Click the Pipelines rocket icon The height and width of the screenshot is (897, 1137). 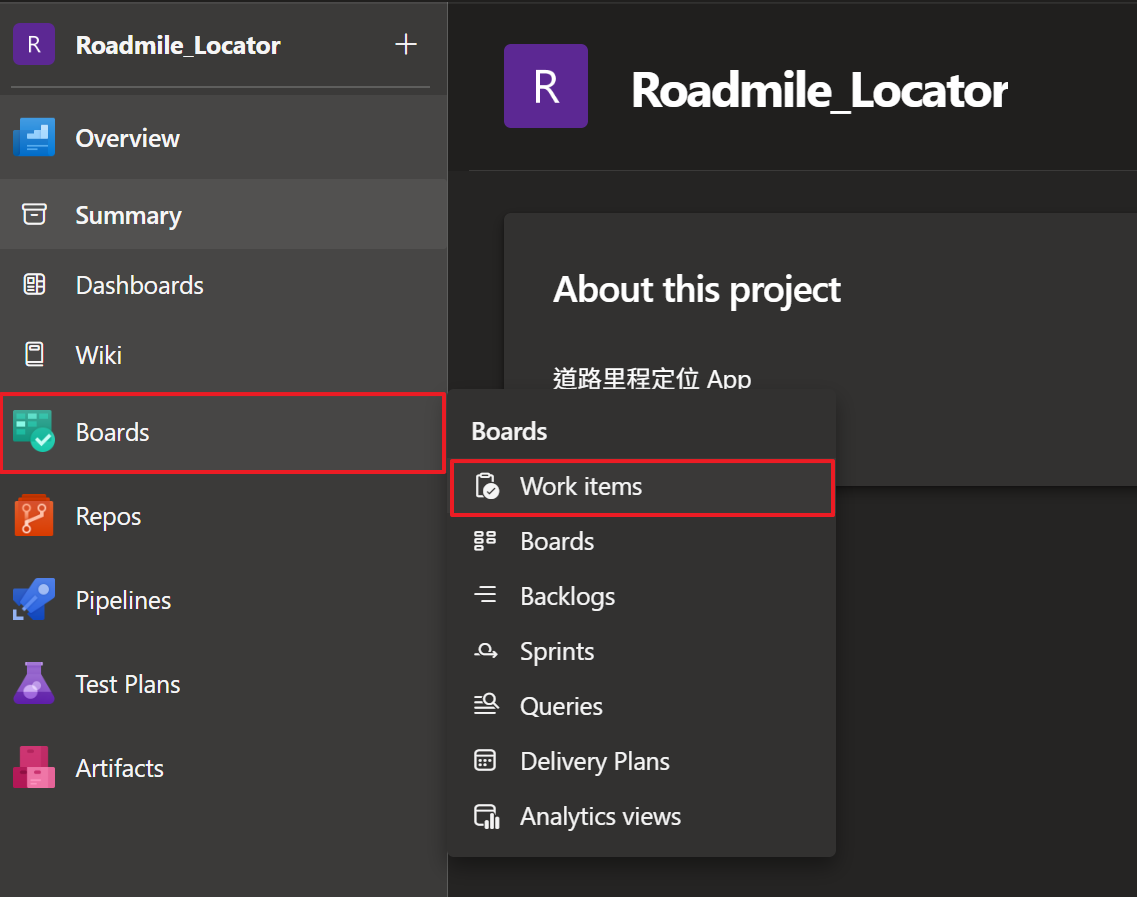(x=34, y=600)
